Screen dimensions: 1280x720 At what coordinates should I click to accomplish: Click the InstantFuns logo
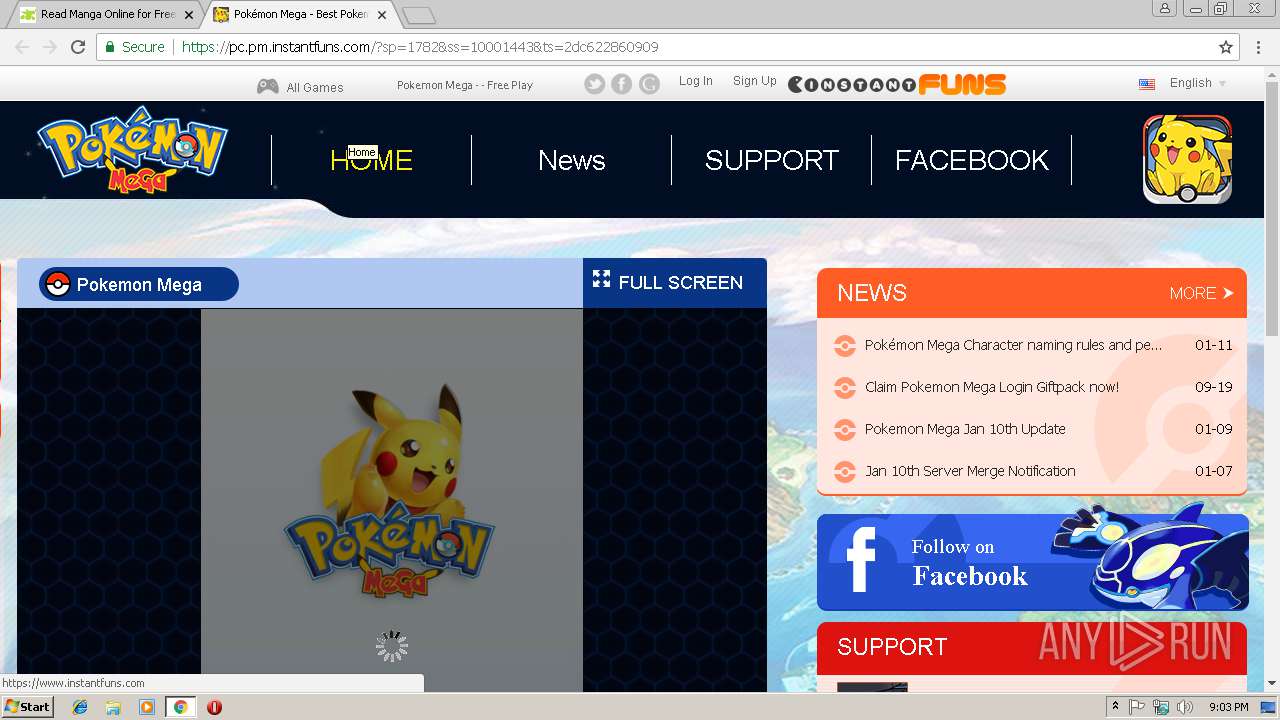click(x=897, y=84)
